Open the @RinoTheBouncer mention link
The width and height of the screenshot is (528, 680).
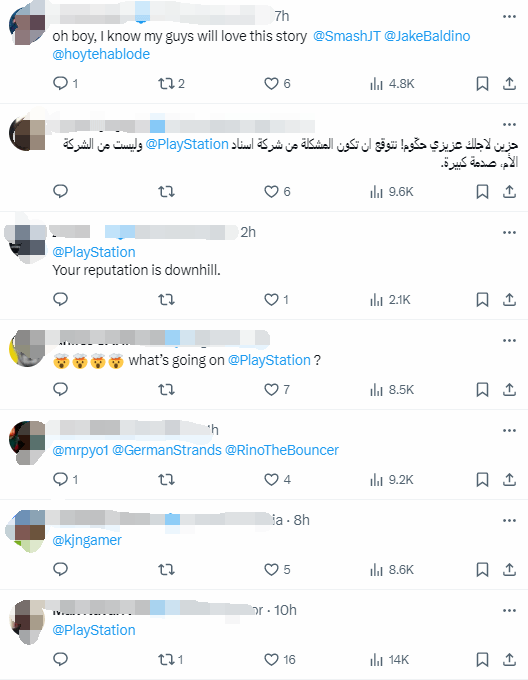click(282, 450)
